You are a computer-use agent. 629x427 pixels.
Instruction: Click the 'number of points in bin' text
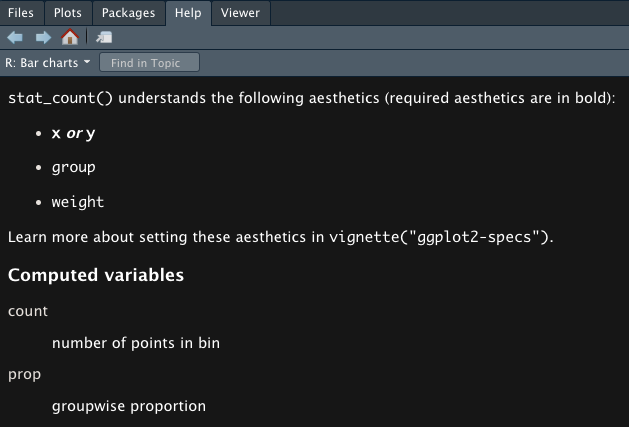coord(136,343)
